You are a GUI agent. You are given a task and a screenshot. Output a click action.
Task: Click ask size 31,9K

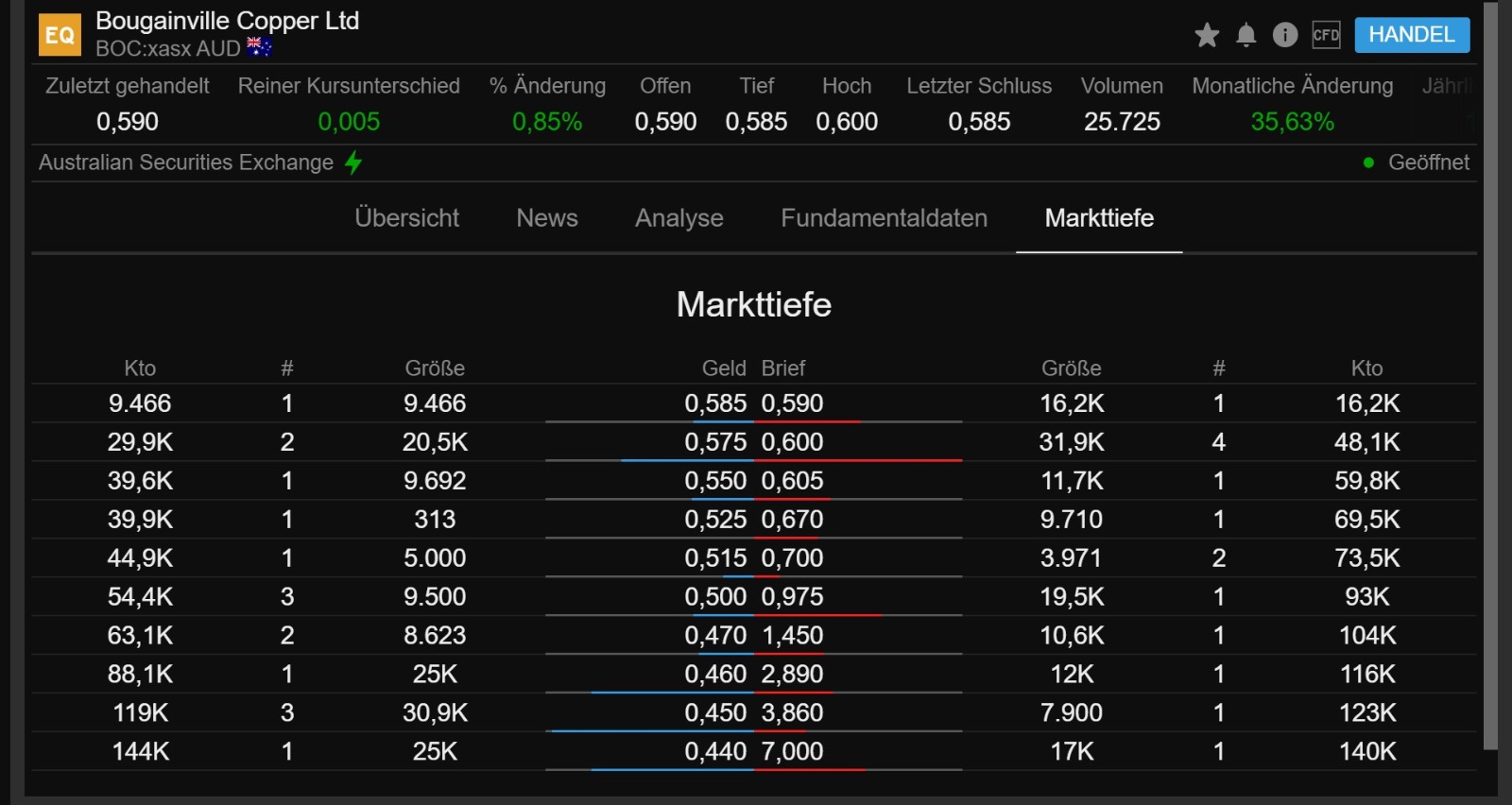(1072, 442)
